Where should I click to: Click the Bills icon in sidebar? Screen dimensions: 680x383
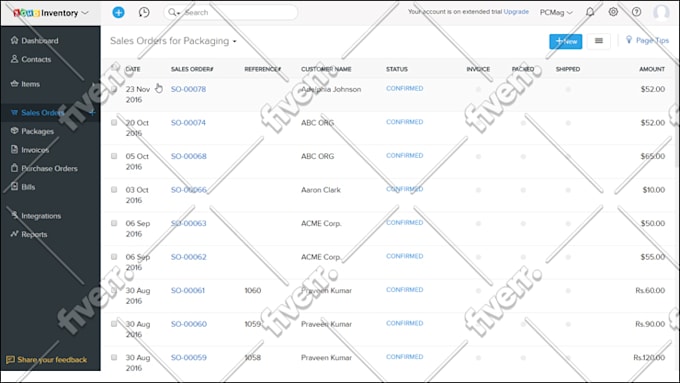pyautogui.click(x=14, y=187)
